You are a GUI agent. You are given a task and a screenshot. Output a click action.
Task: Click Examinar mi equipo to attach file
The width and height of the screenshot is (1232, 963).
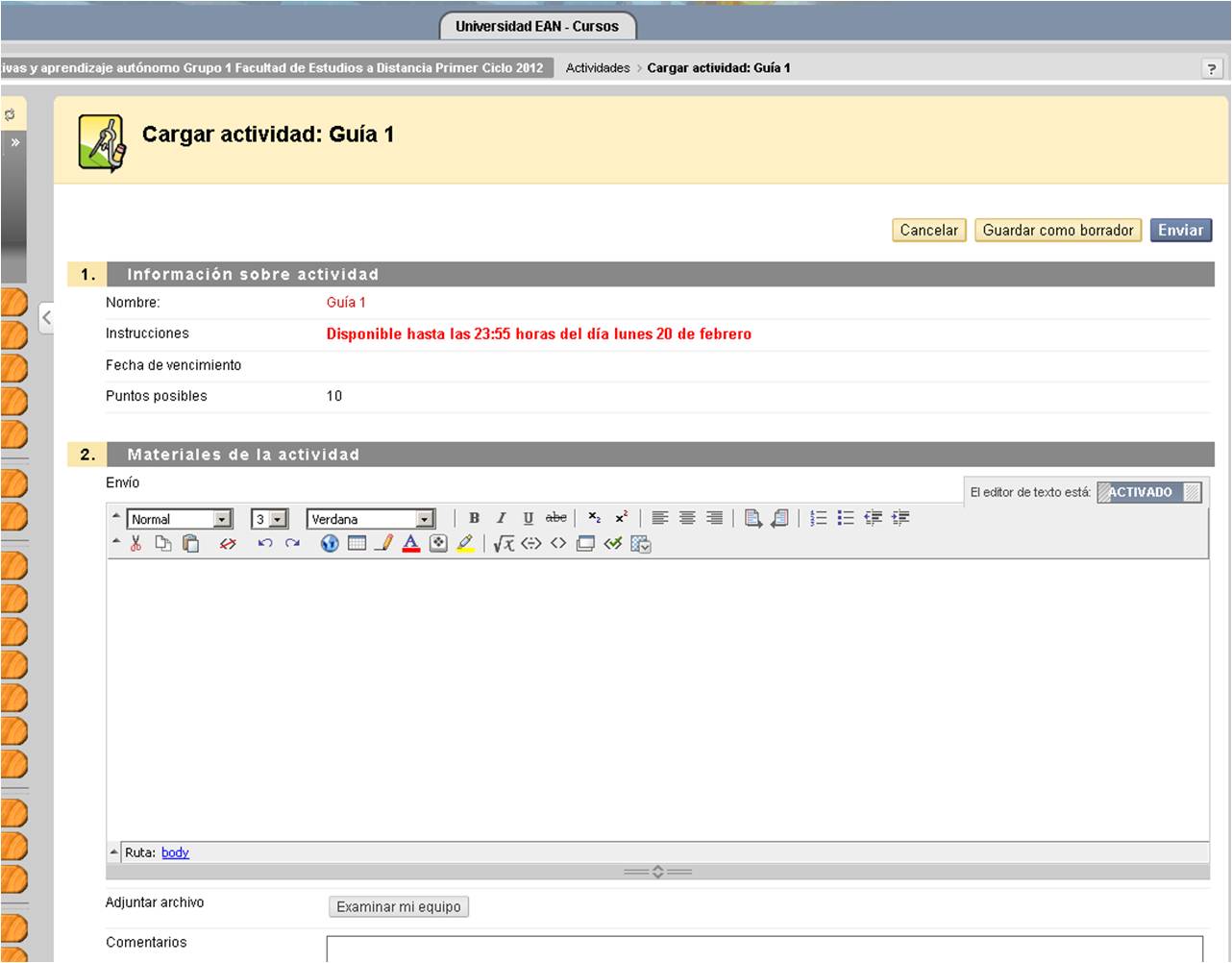398,907
